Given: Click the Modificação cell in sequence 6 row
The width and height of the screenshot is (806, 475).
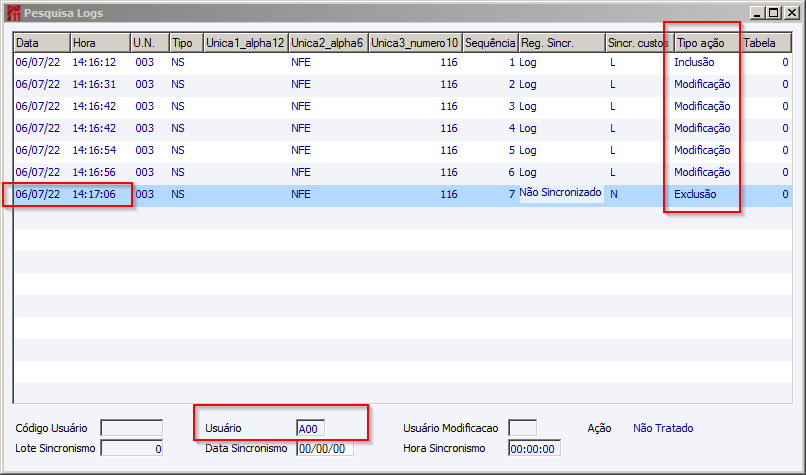Looking at the screenshot, I should [x=702, y=172].
